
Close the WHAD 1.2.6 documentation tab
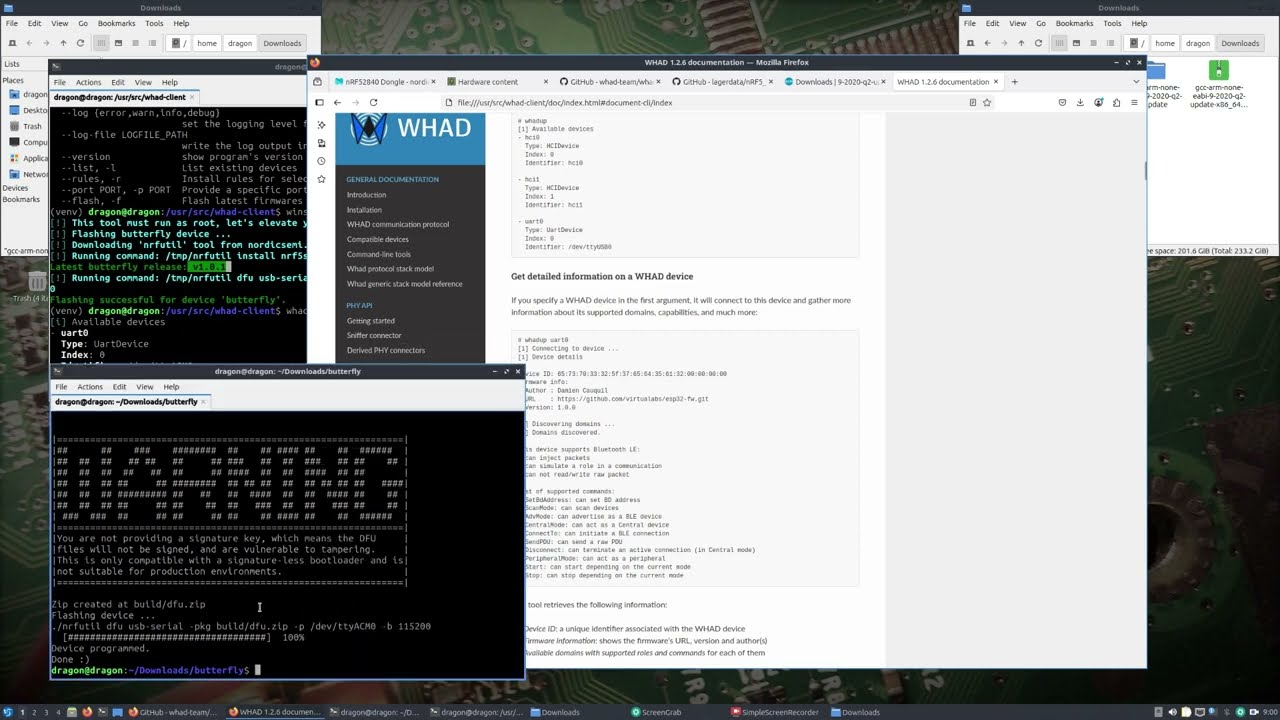coord(997,82)
